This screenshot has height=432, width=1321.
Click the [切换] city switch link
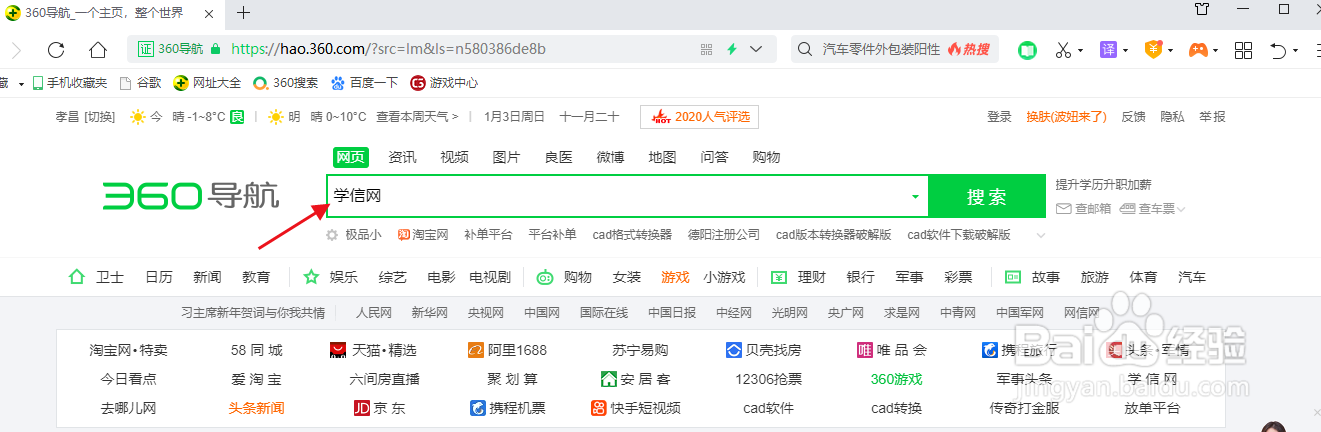pyautogui.click(x=100, y=117)
